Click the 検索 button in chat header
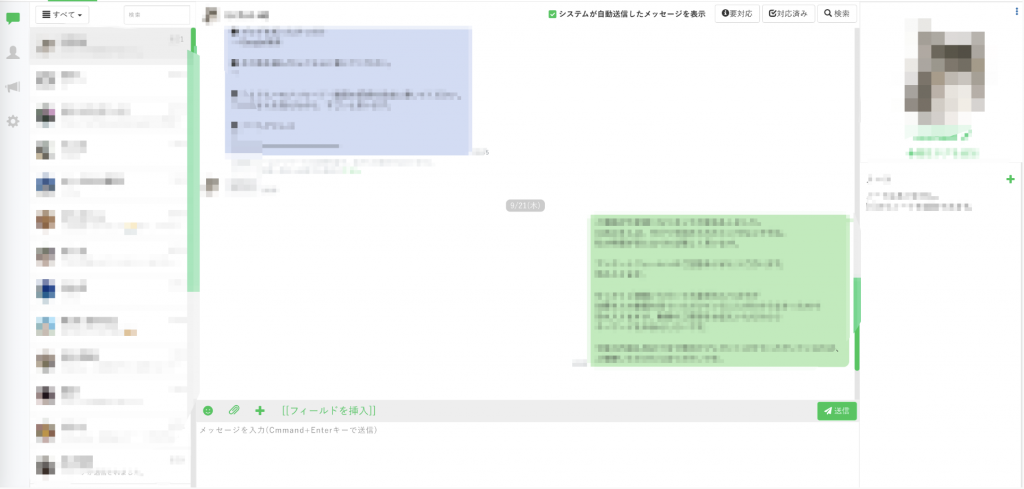 [837, 14]
